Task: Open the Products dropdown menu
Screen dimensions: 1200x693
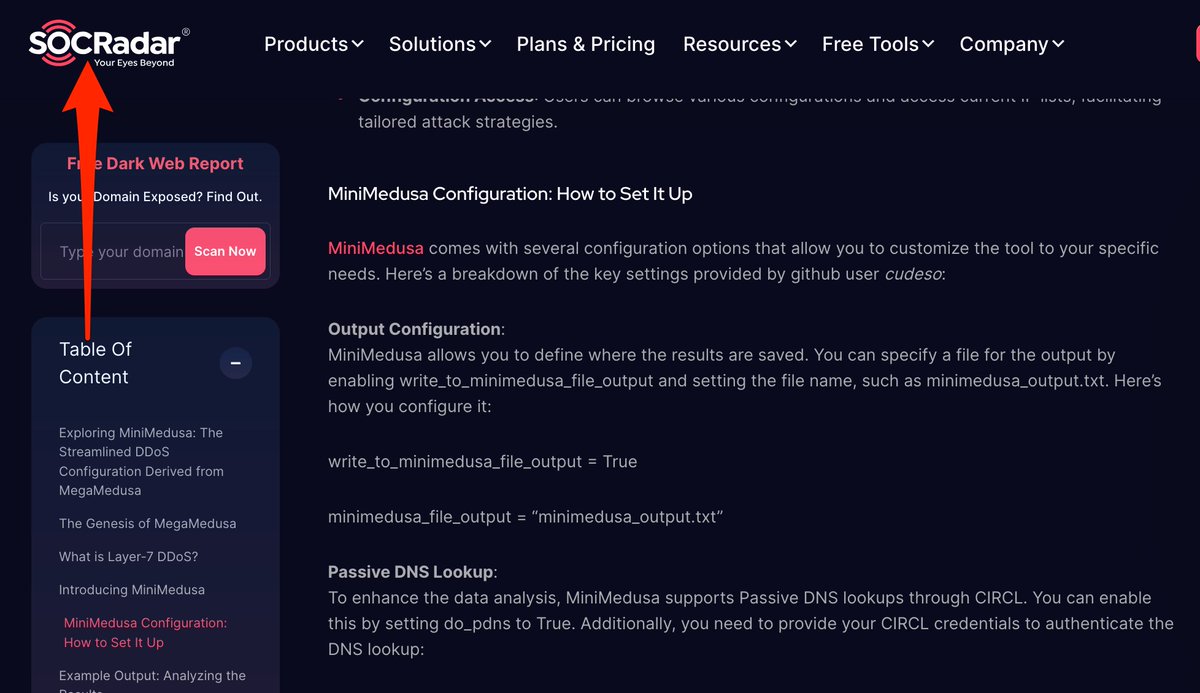Action: point(313,44)
